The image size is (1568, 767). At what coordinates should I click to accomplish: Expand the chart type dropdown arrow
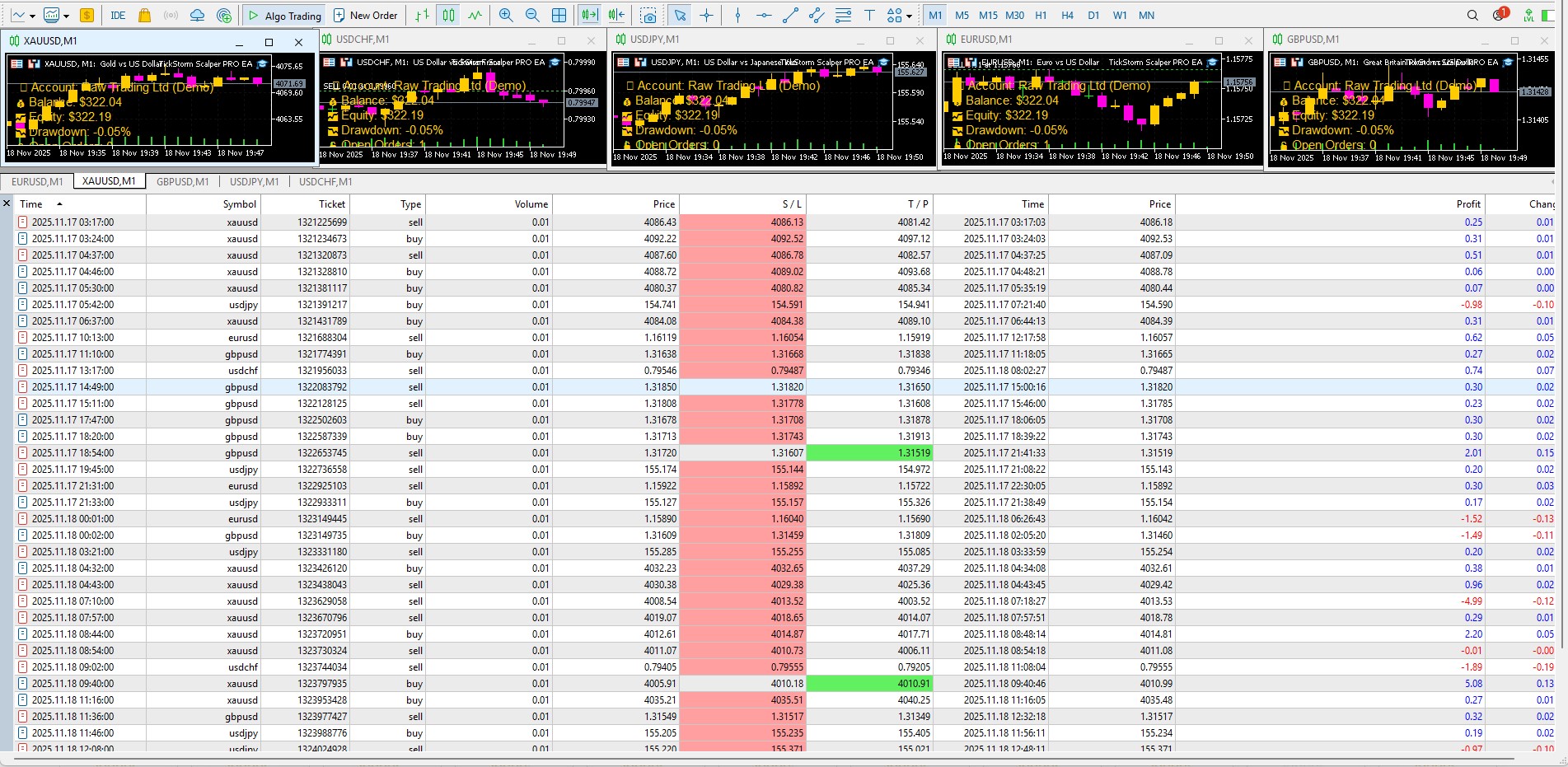[32, 16]
